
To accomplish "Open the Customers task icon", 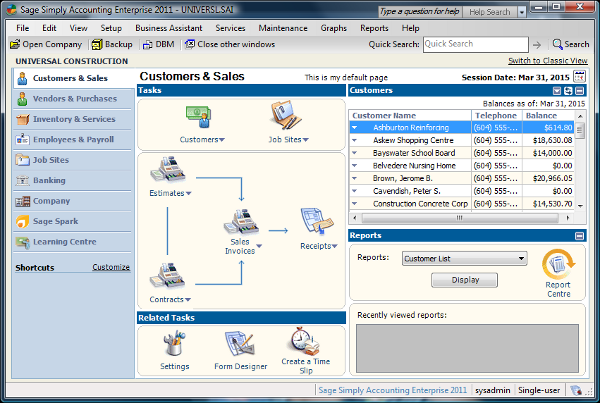I will [198, 117].
